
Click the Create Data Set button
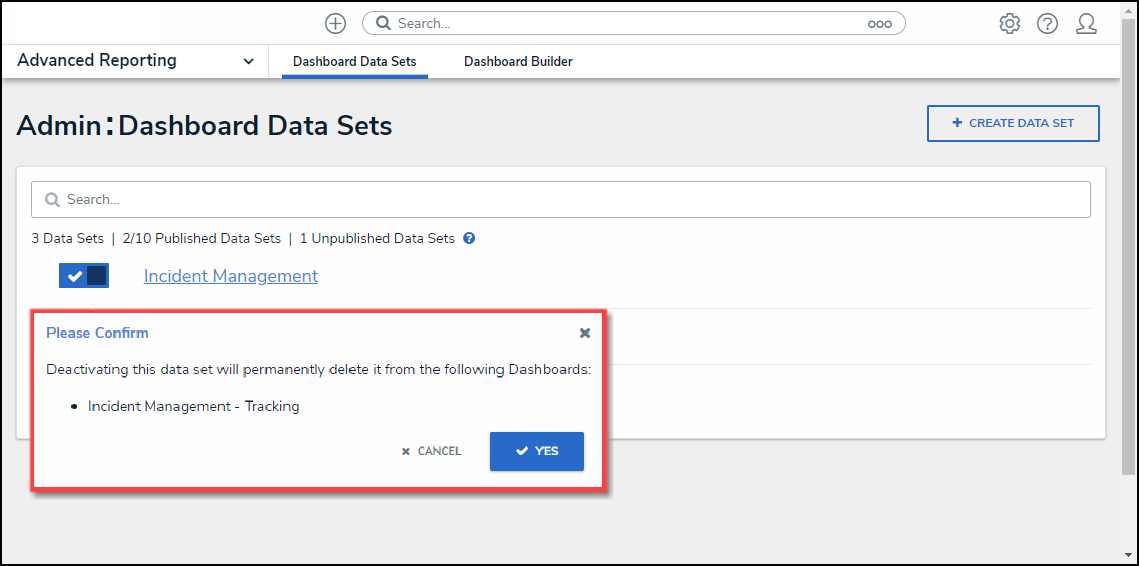1013,123
